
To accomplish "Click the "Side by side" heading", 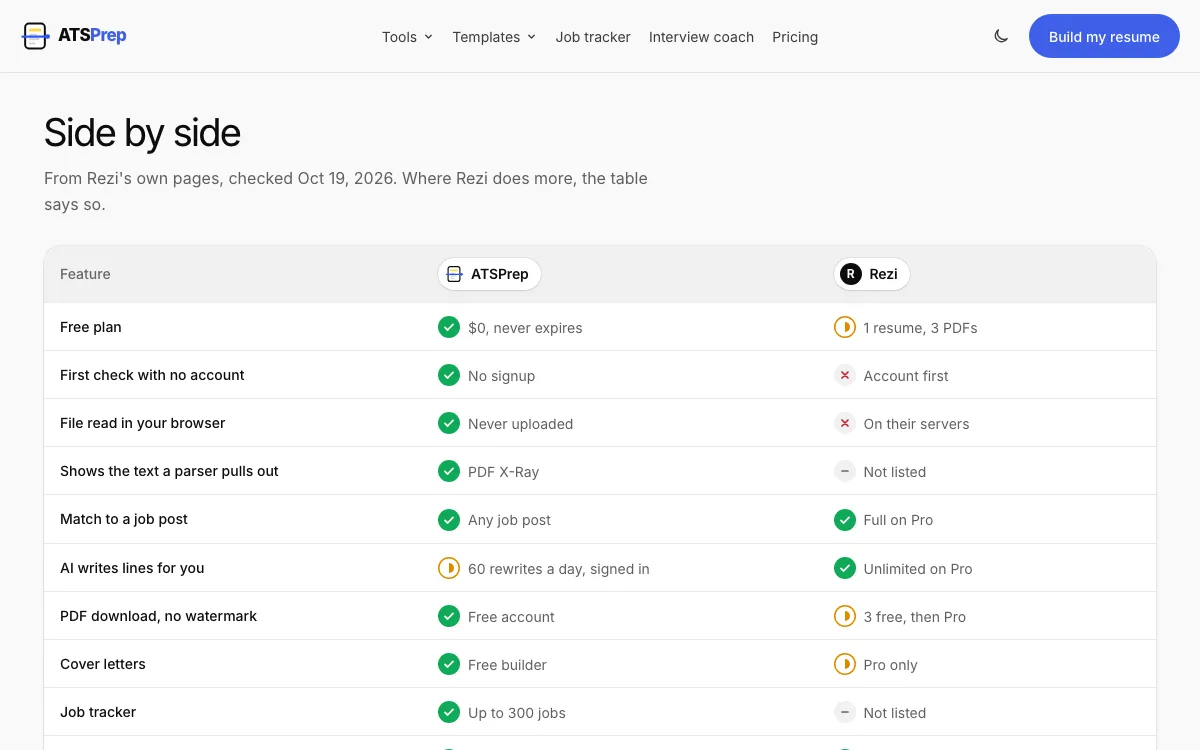I will tap(142, 133).
